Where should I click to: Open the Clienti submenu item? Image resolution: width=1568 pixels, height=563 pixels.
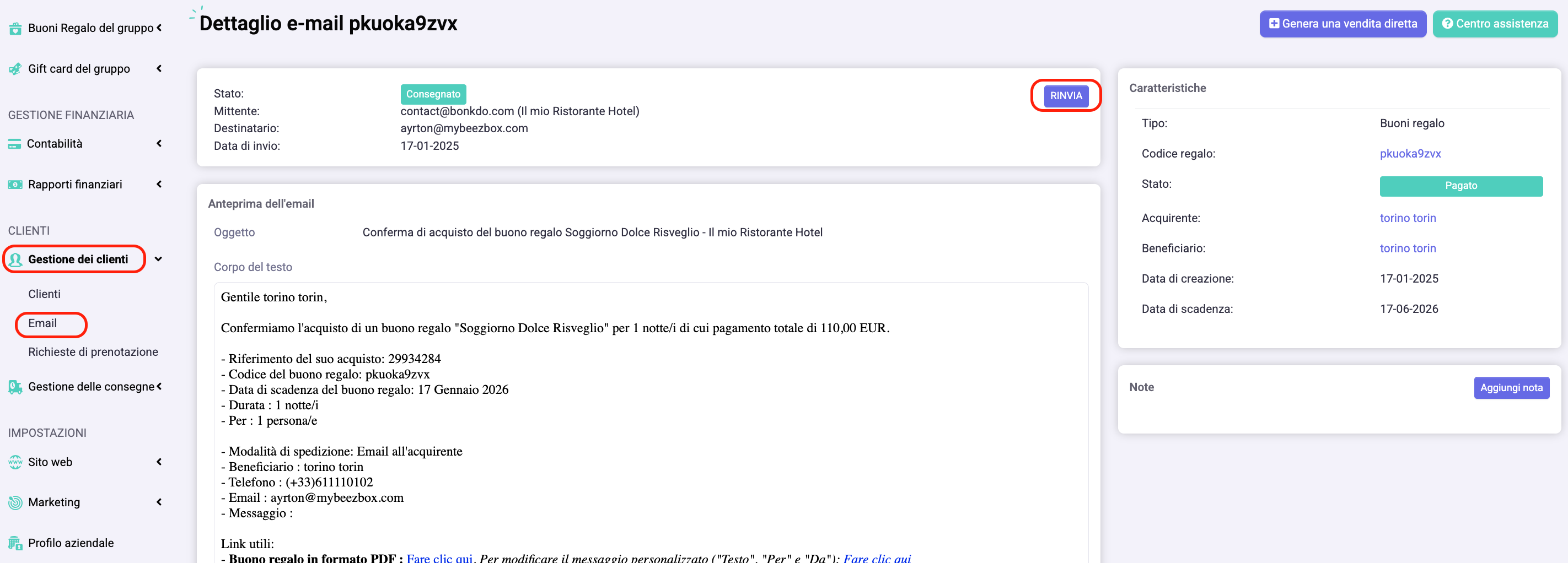44,294
